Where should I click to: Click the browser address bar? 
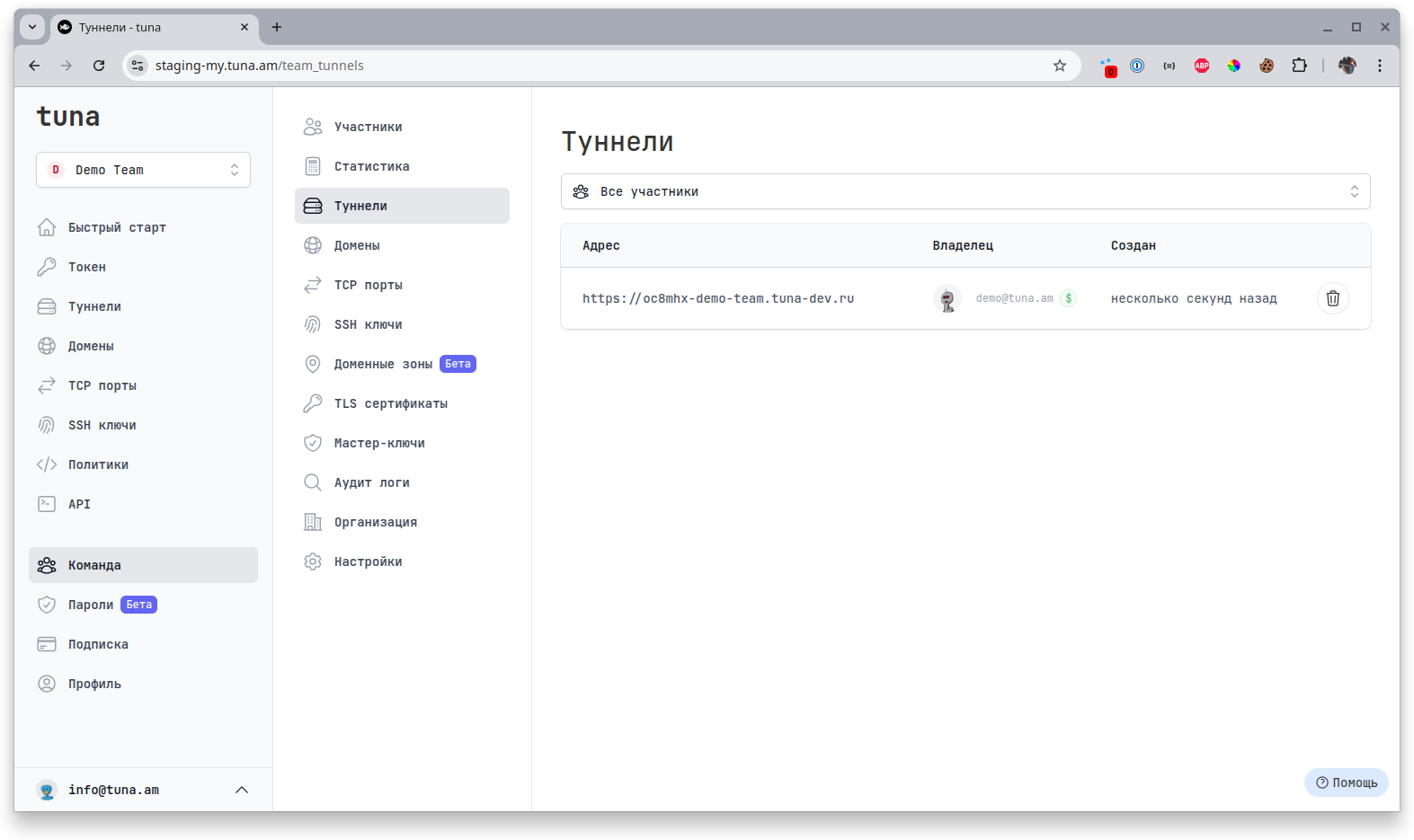(593, 66)
